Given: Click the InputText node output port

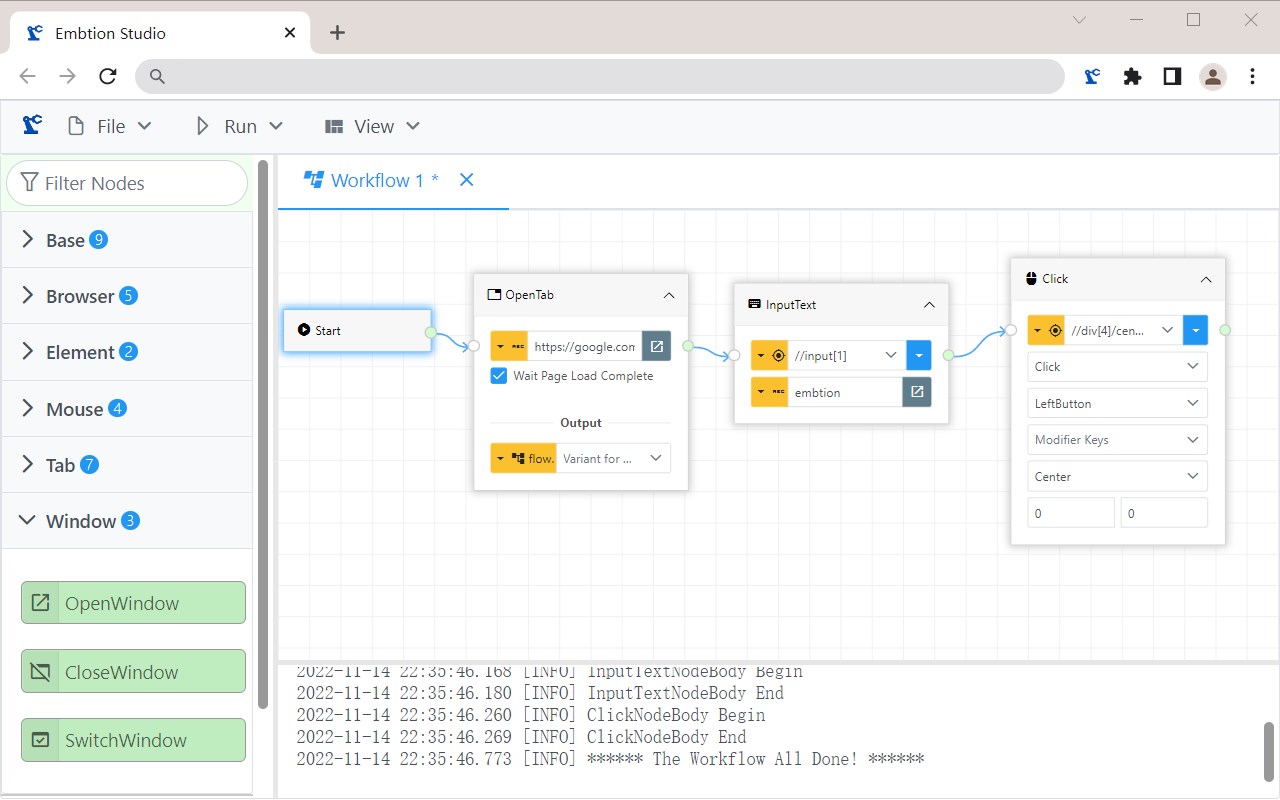Looking at the screenshot, I should [x=948, y=355].
